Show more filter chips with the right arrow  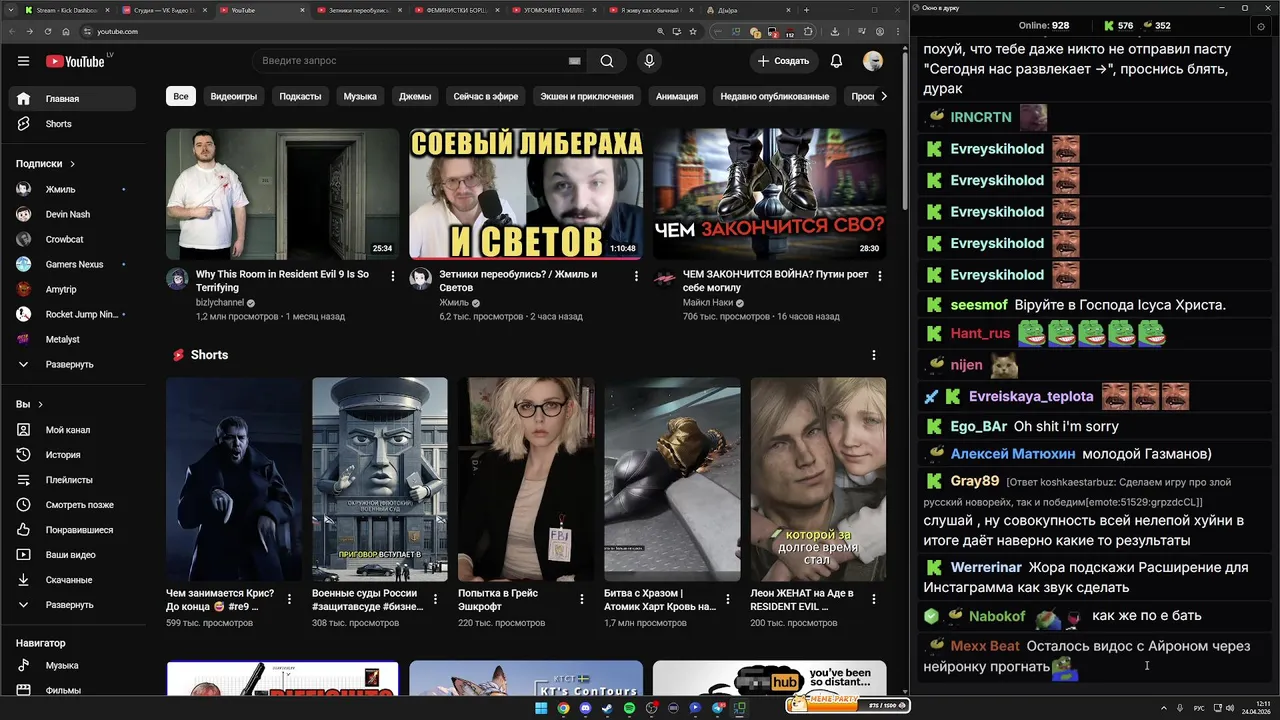point(883,96)
